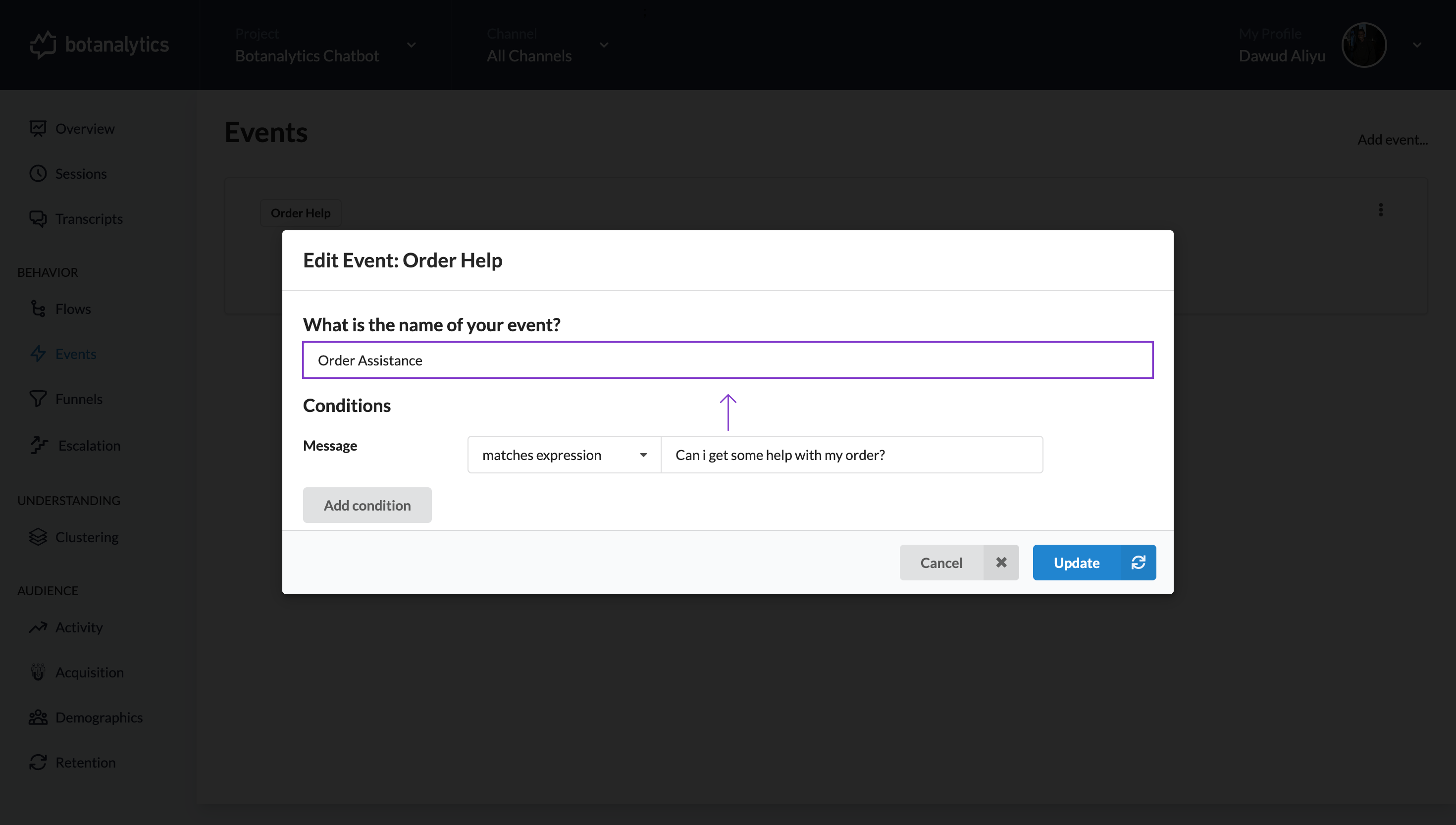Click the Order Assistance event name input
The image size is (1456, 825).
point(728,360)
